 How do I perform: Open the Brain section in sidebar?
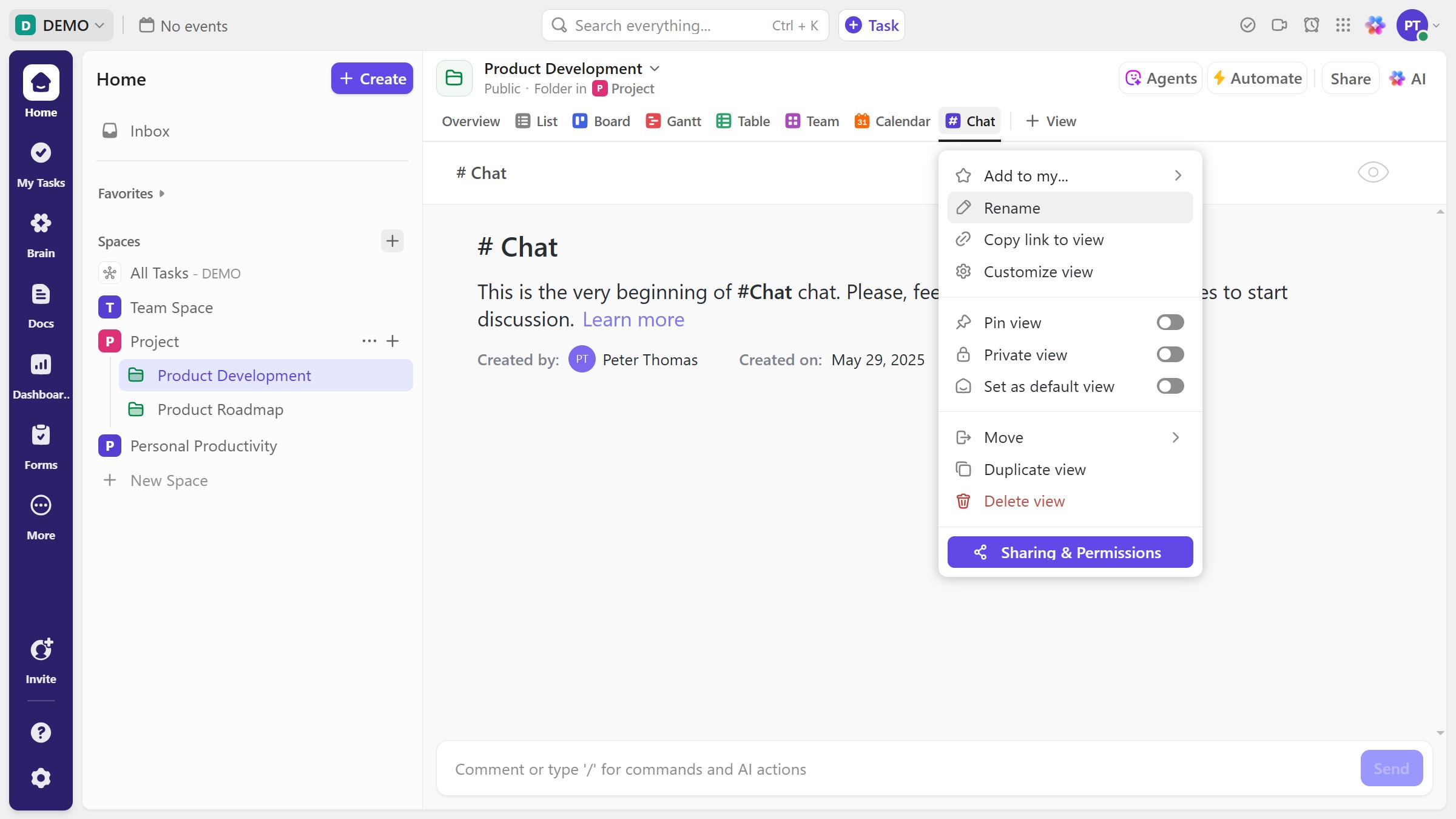[x=41, y=234]
